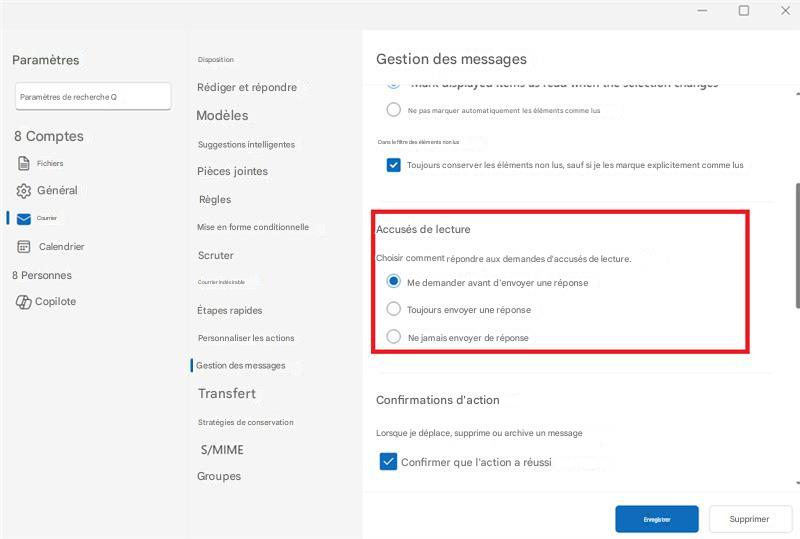Maximize the settings window
Image resolution: width=800 pixels, height=539 pixels.
coord(744,11)
